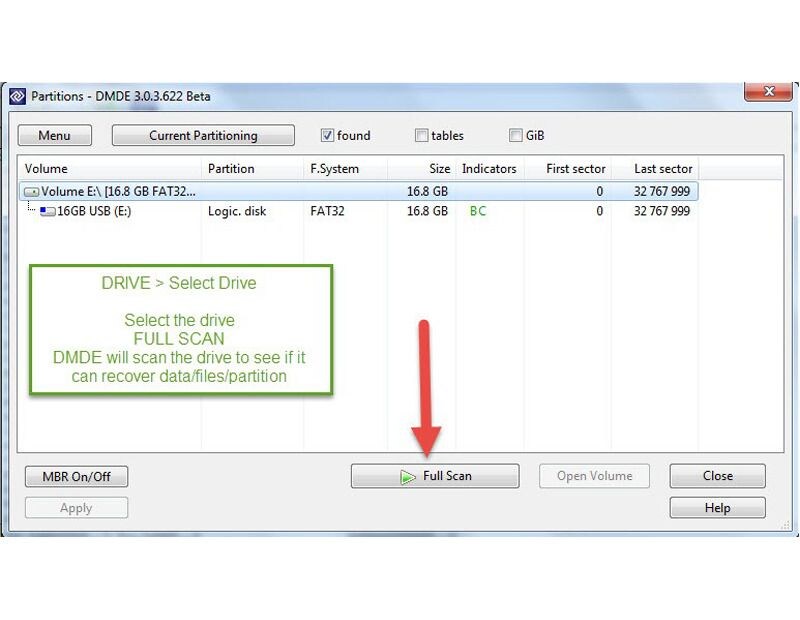Open the Help button
The height and width of the screenshot is (620, 800).
pyautogui.click(x=717, y=508)
